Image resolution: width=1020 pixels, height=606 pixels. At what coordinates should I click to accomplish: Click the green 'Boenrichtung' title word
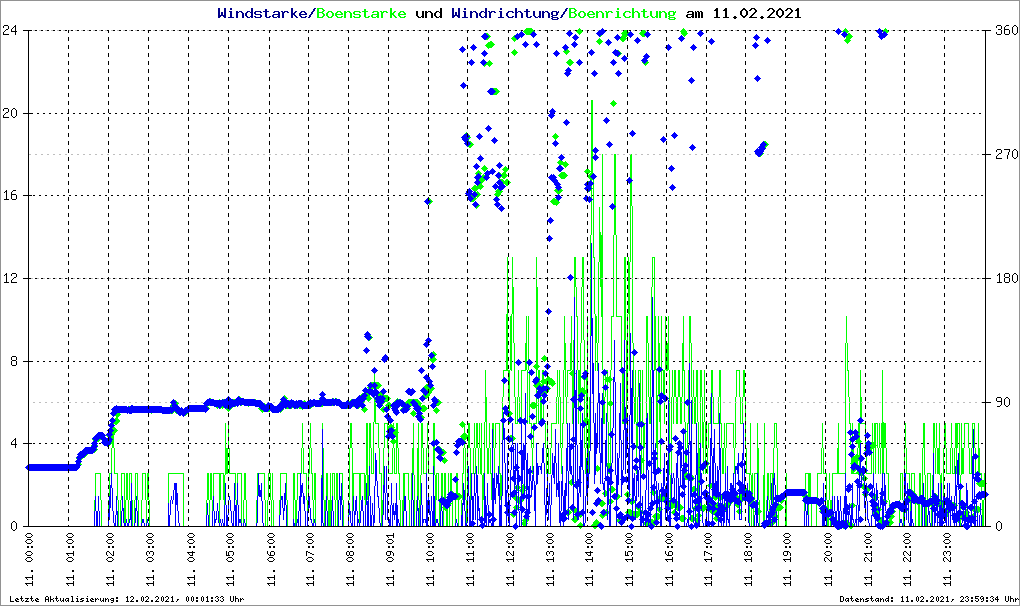click(623, 13)
